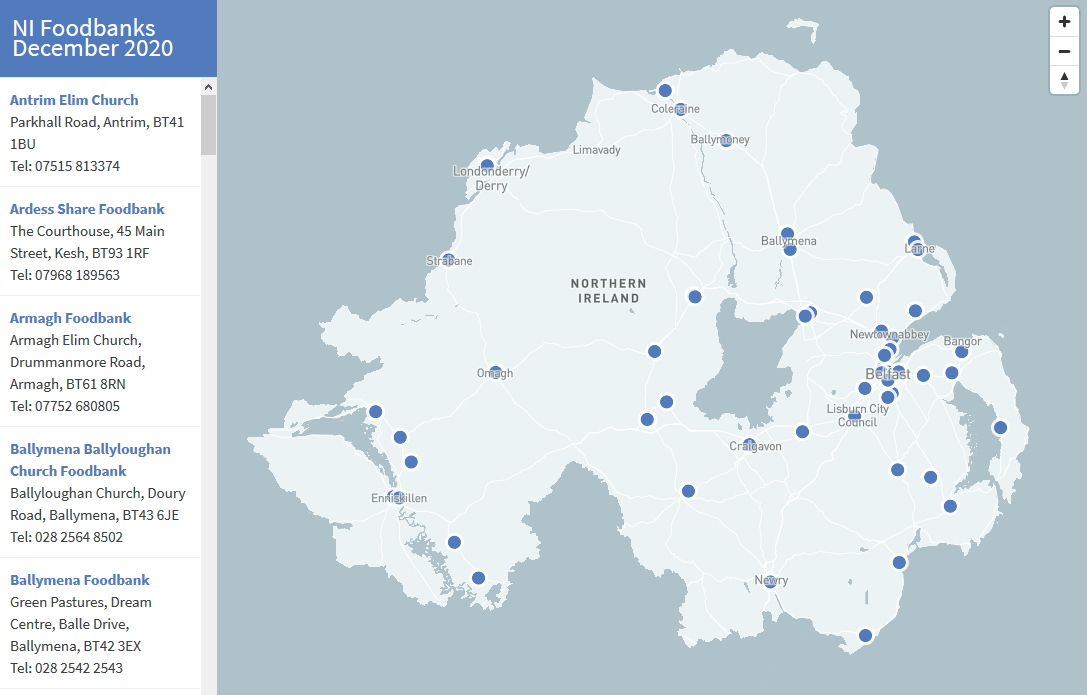Select the foodbank marker at Ballymoney
The image size is (1087, 695).
pos(725,141)
